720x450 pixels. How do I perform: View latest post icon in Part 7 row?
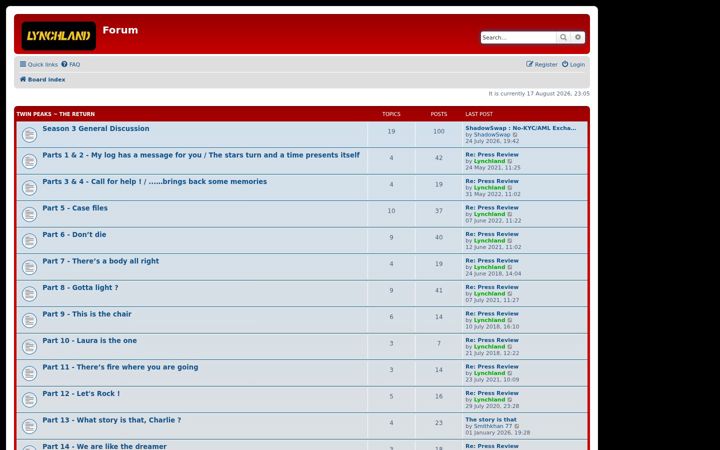click(510, 267)
